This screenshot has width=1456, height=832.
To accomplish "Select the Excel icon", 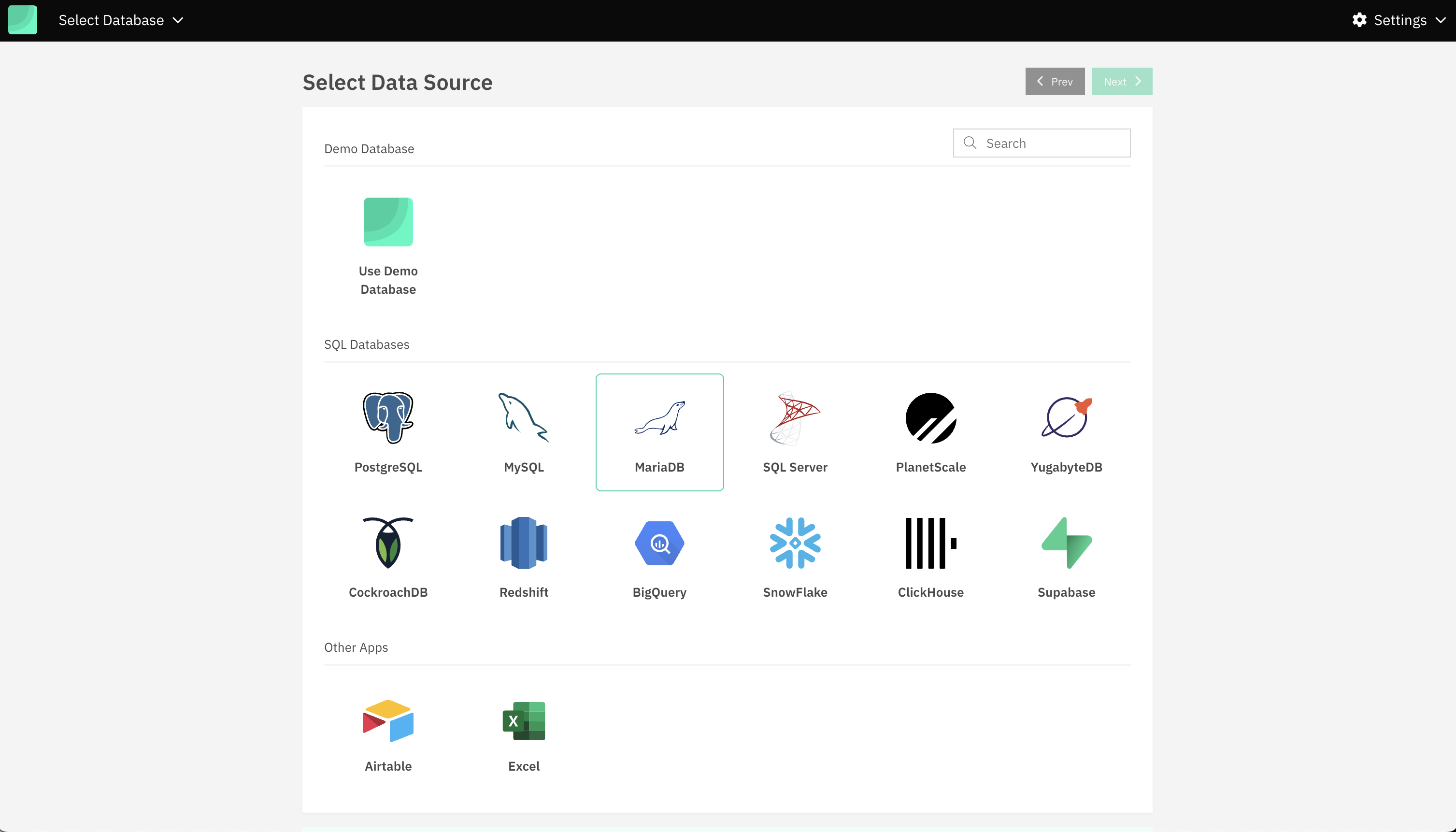I will pos(523,720).
